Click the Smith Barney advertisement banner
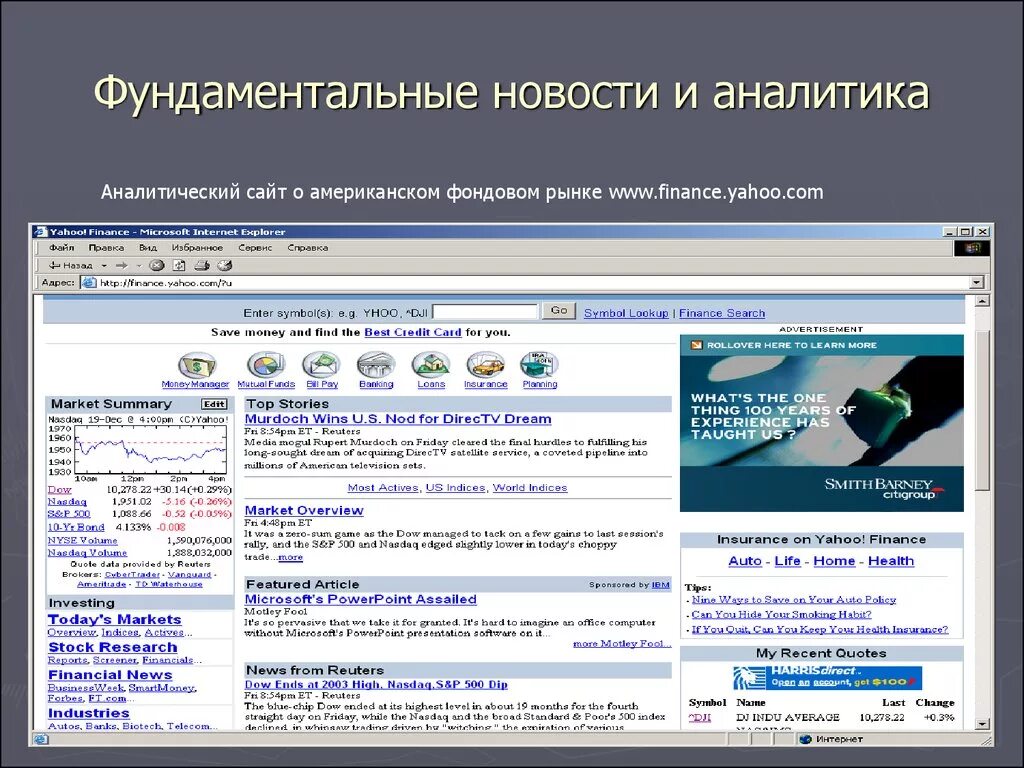1024x768 pixels. click(822, 423)
